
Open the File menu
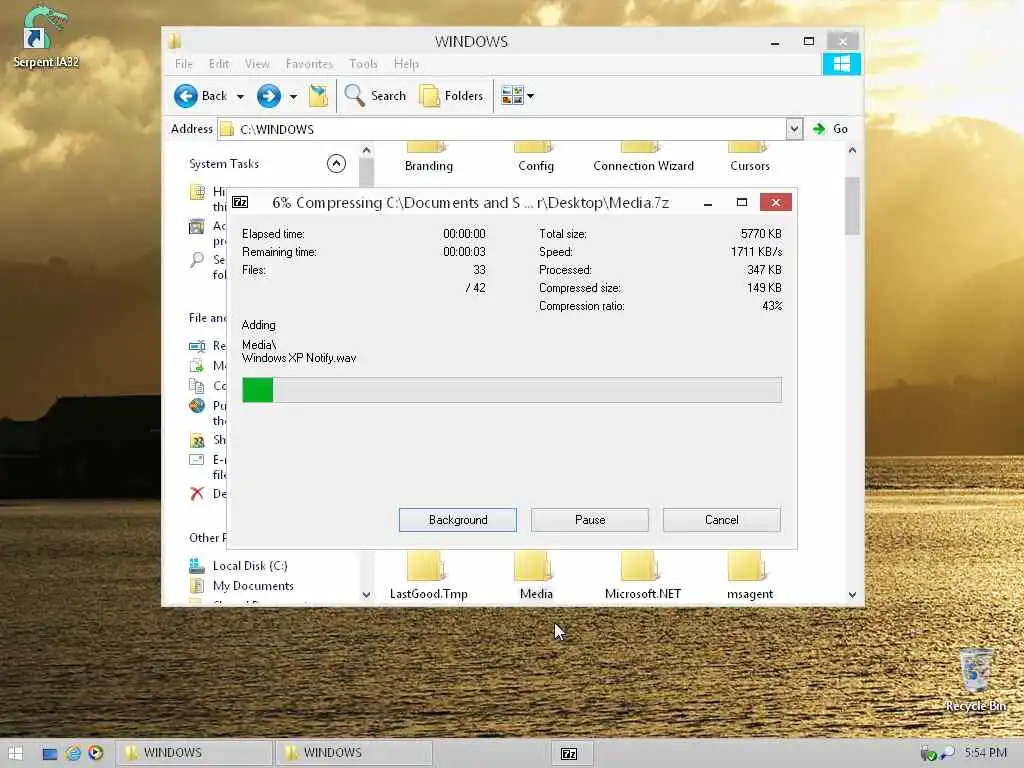pyautogui.click(x=184, y=64)
